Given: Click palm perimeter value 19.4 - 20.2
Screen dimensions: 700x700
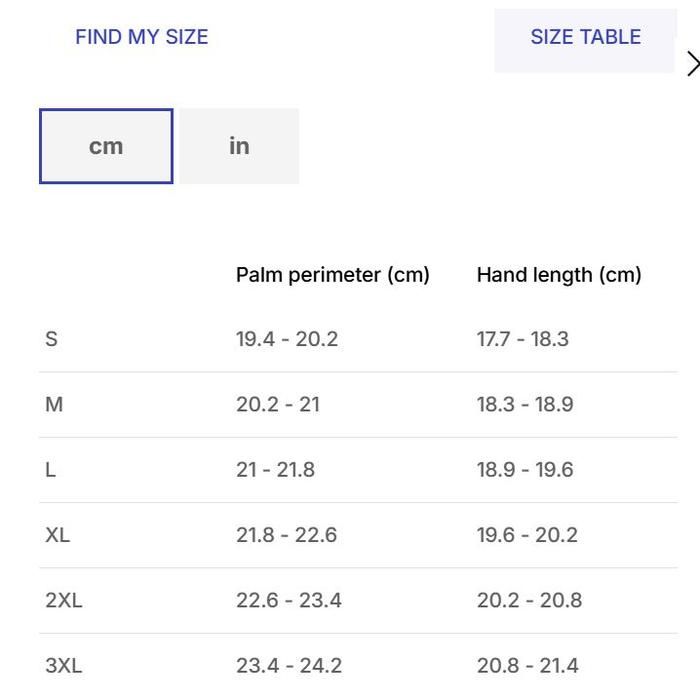Looking at the screenshot, I should coord(287,339).
